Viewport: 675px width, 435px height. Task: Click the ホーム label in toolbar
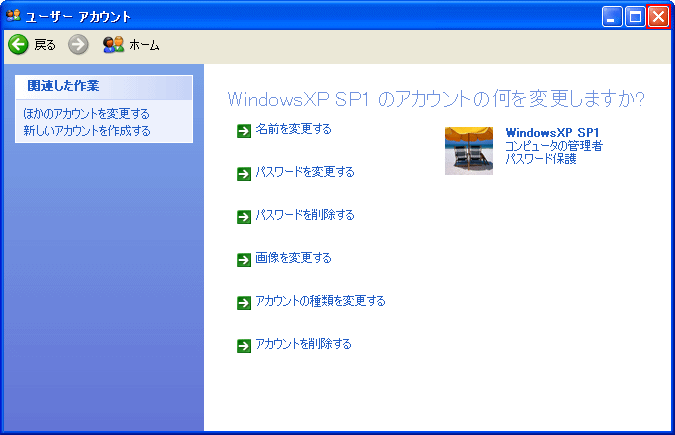(x=144, y=44)
